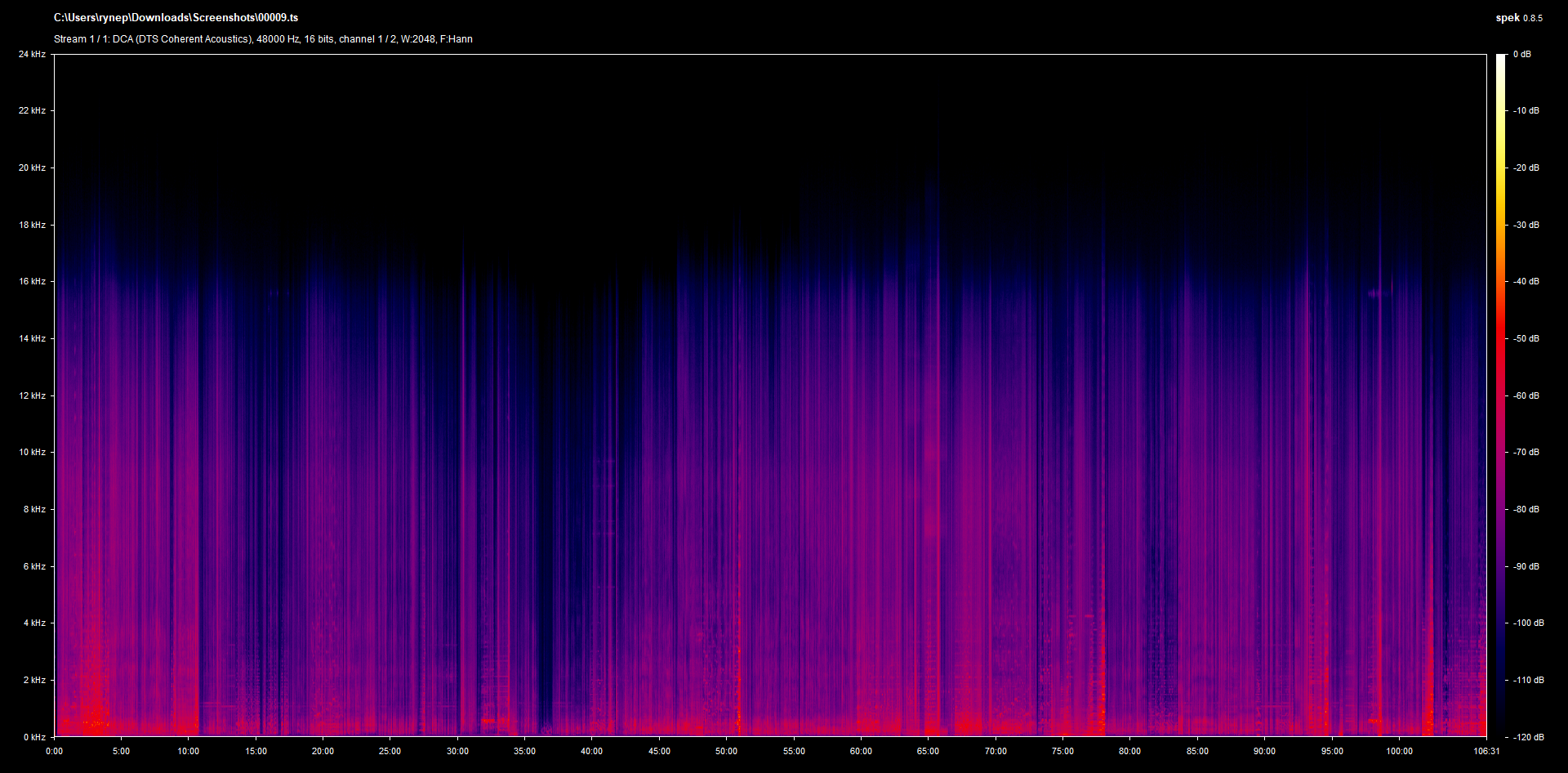Click the 90:00 time axis label
Image resolution: width=1568 pixels, height=773 pixels.
(x=1264, y=751)
